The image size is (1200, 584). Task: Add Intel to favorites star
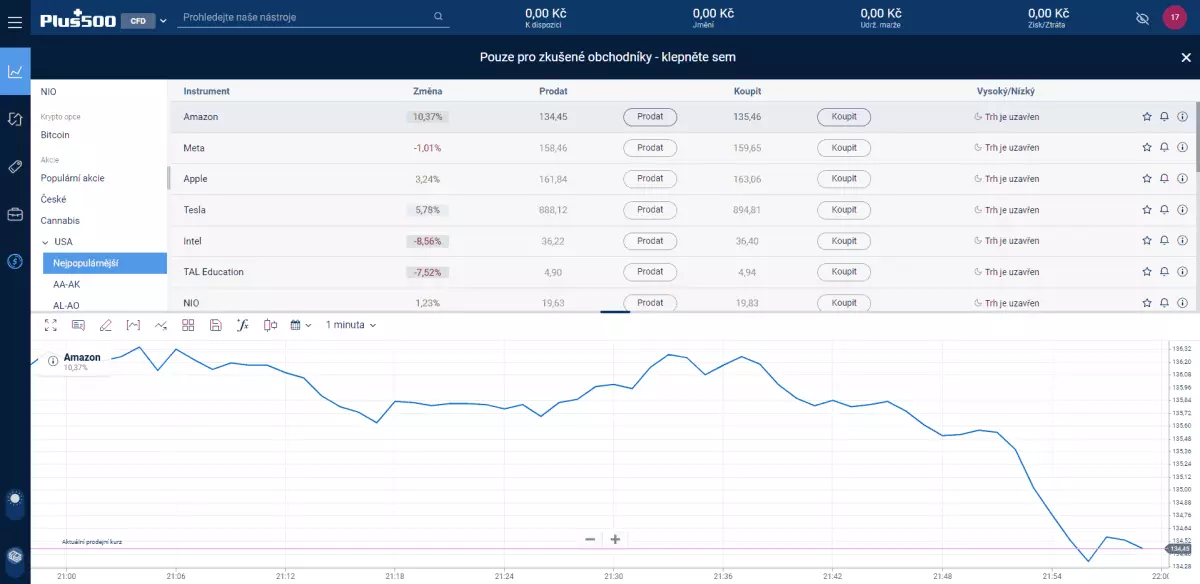point(1147,241)
